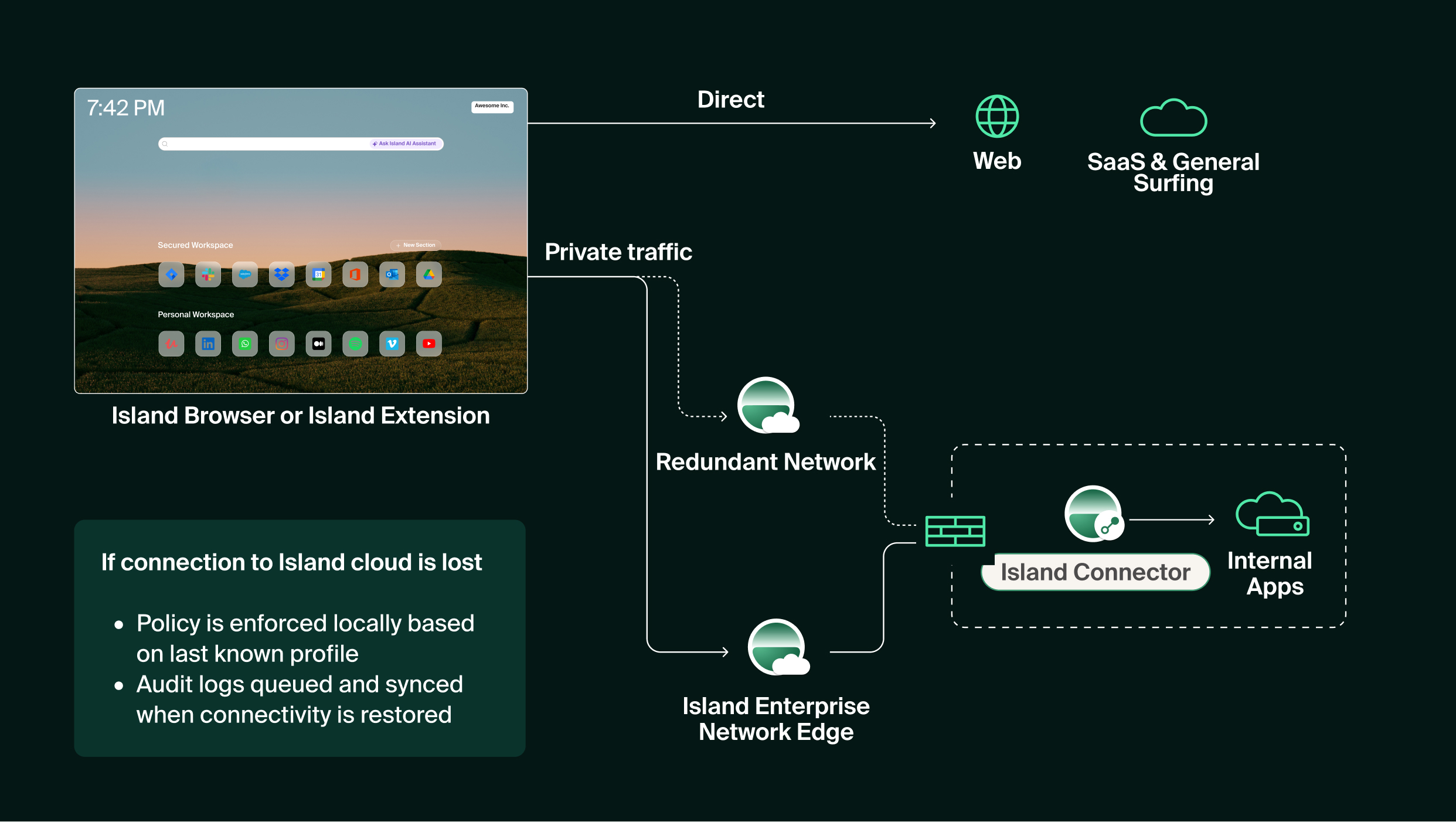Launch the YouTube app tile
1456x822 pixels.
tap(429, 344)
